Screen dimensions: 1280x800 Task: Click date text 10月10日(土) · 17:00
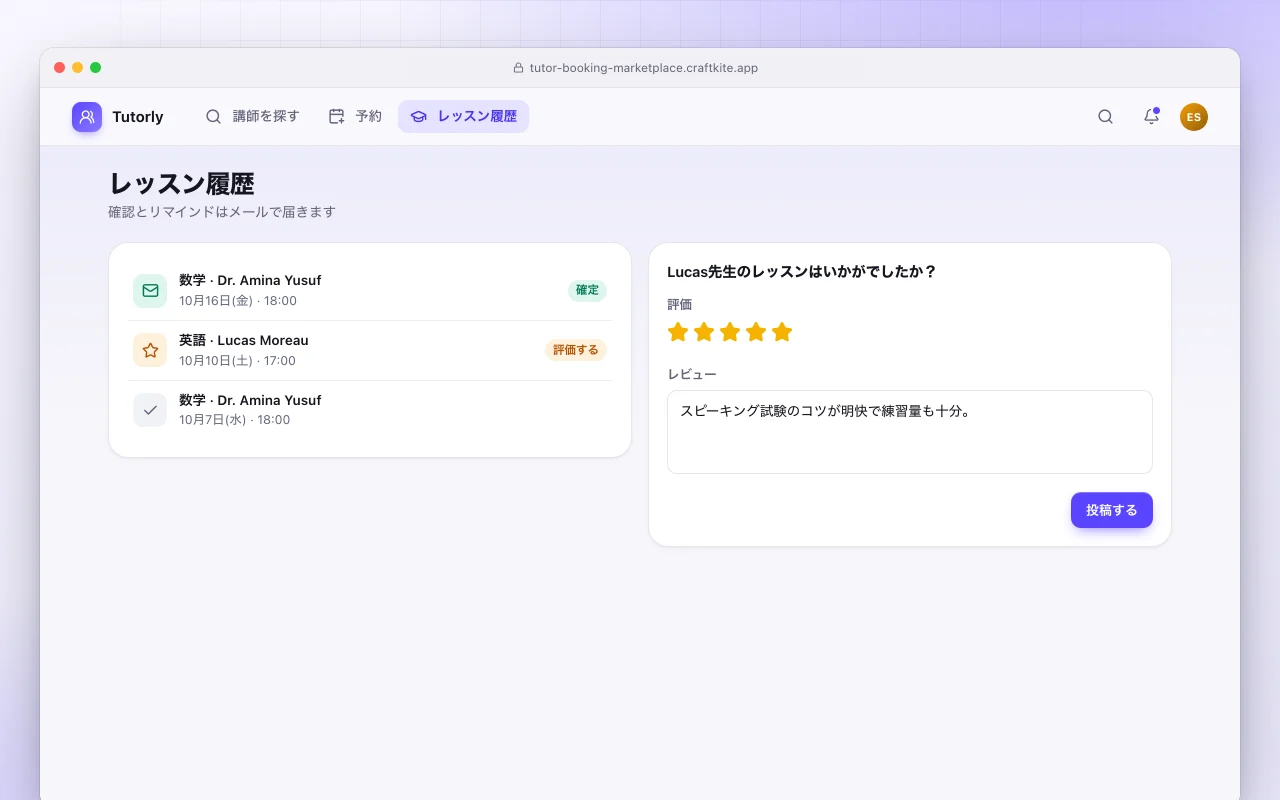coord(237,361)
